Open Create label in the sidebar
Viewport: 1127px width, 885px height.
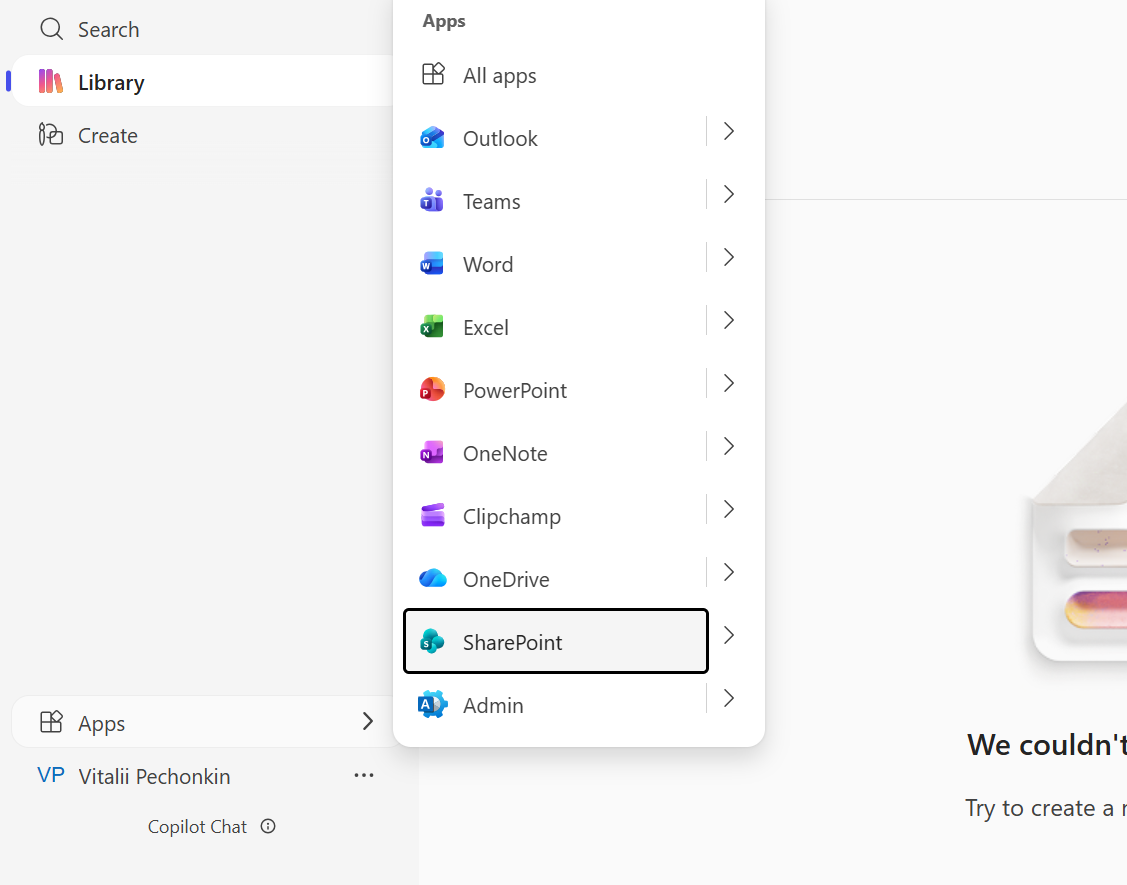point(108,135)
